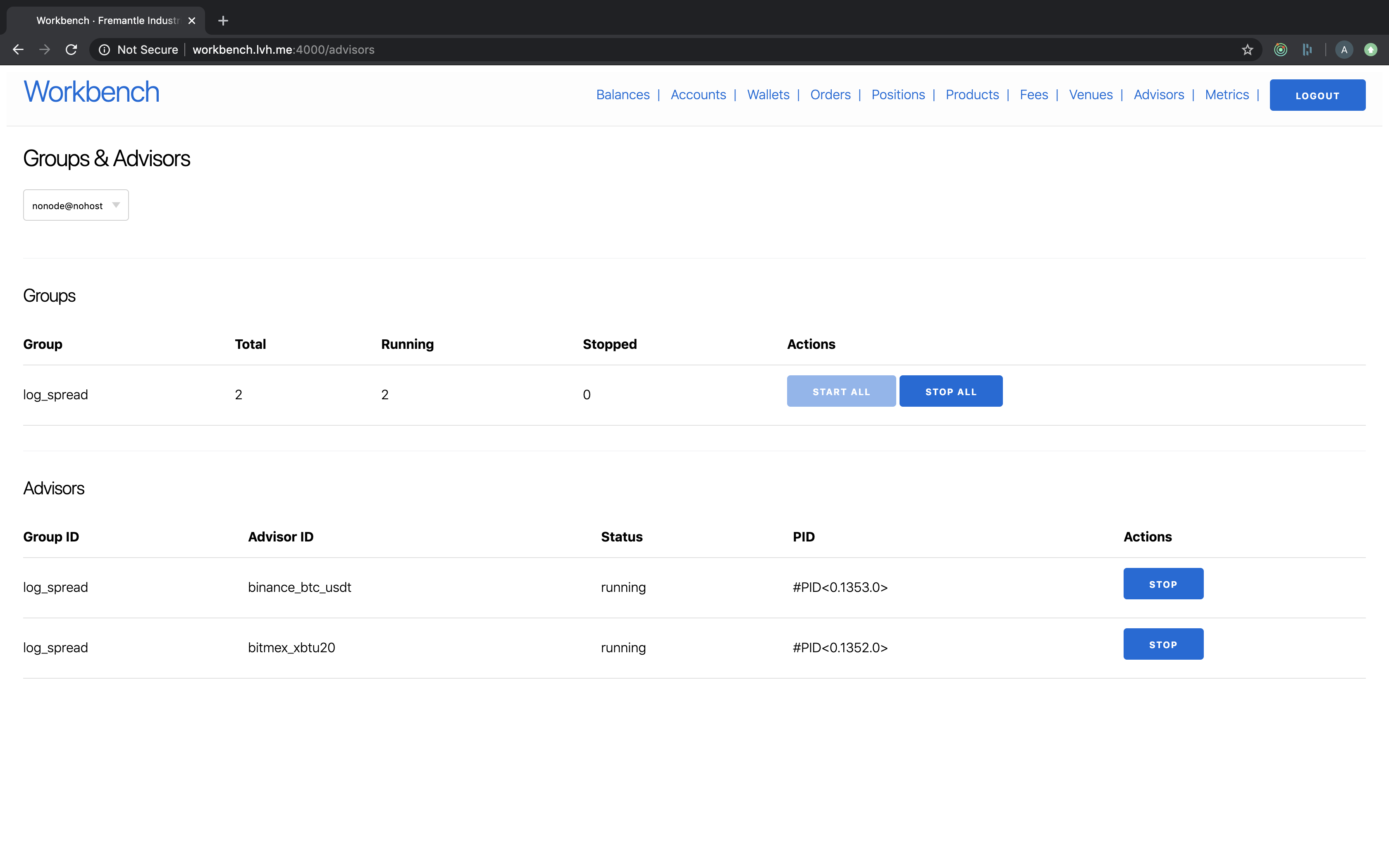Screen dimensions: 1389x868
Task: Click the URL address bar field
Action: point(689,50)
